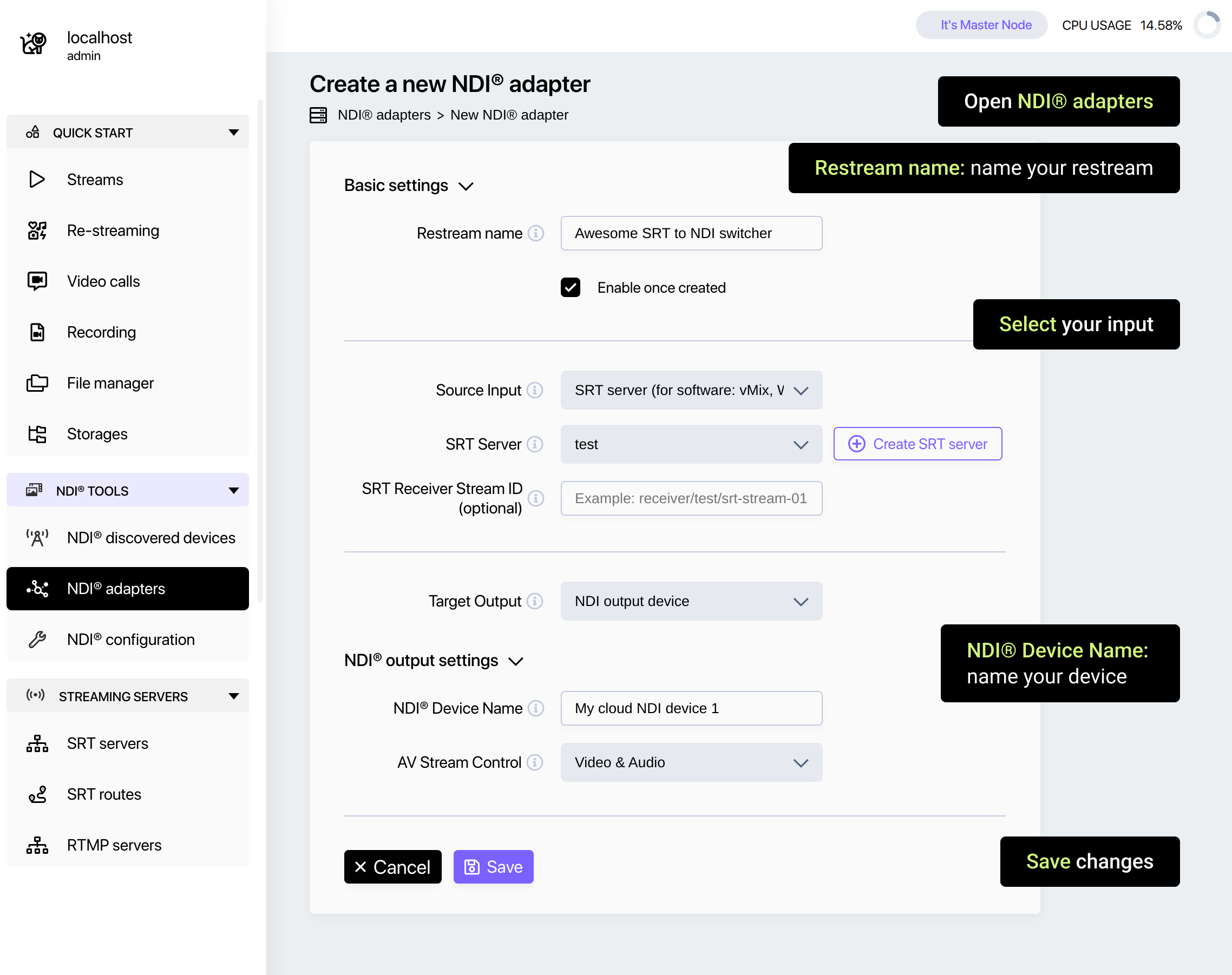Click the NDI Device Name input field

click(x=691, y=708)
